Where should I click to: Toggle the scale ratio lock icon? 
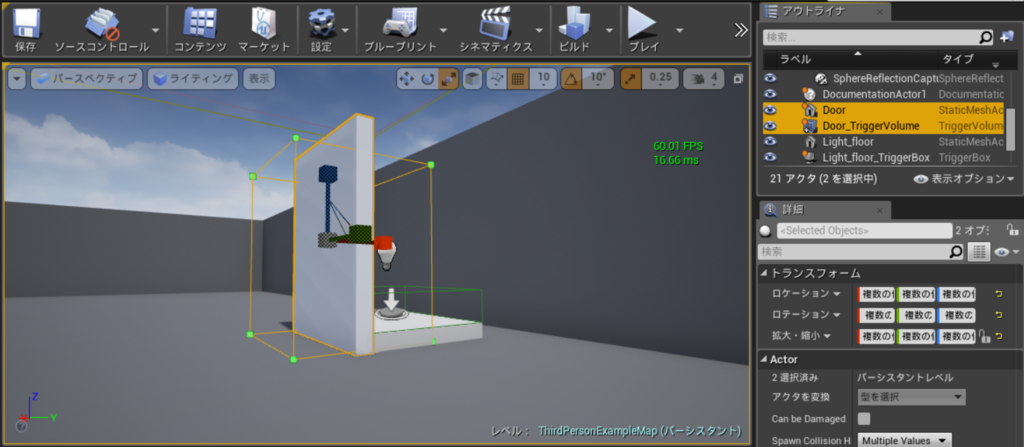[984, 337]
